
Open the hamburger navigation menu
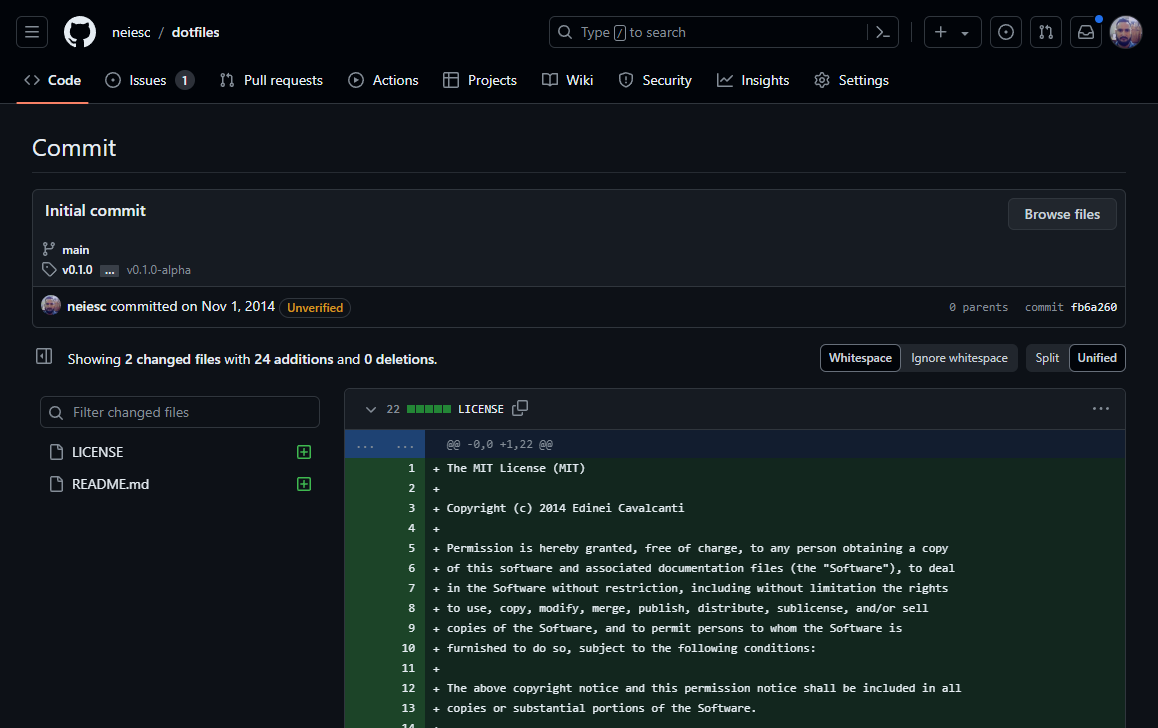[x=32, y=32]
